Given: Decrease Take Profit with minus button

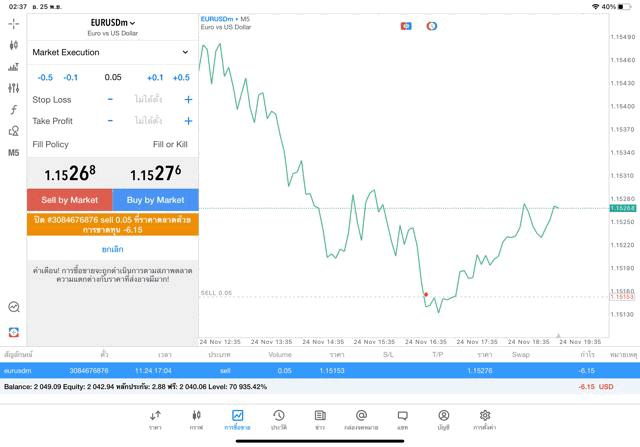Looking at the screenshot, I should point(110,121).
